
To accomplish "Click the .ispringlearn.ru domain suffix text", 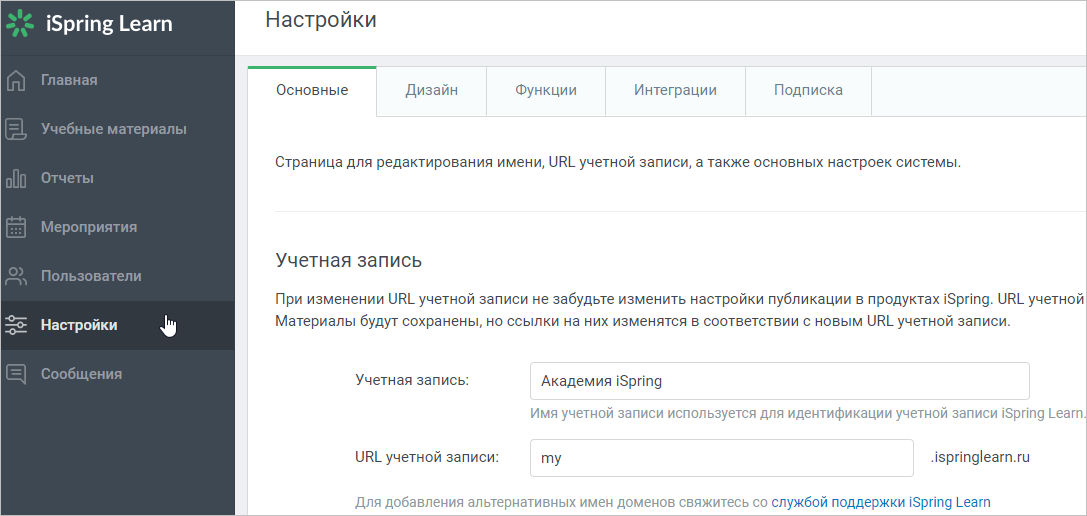I will (x=980, y=458).
